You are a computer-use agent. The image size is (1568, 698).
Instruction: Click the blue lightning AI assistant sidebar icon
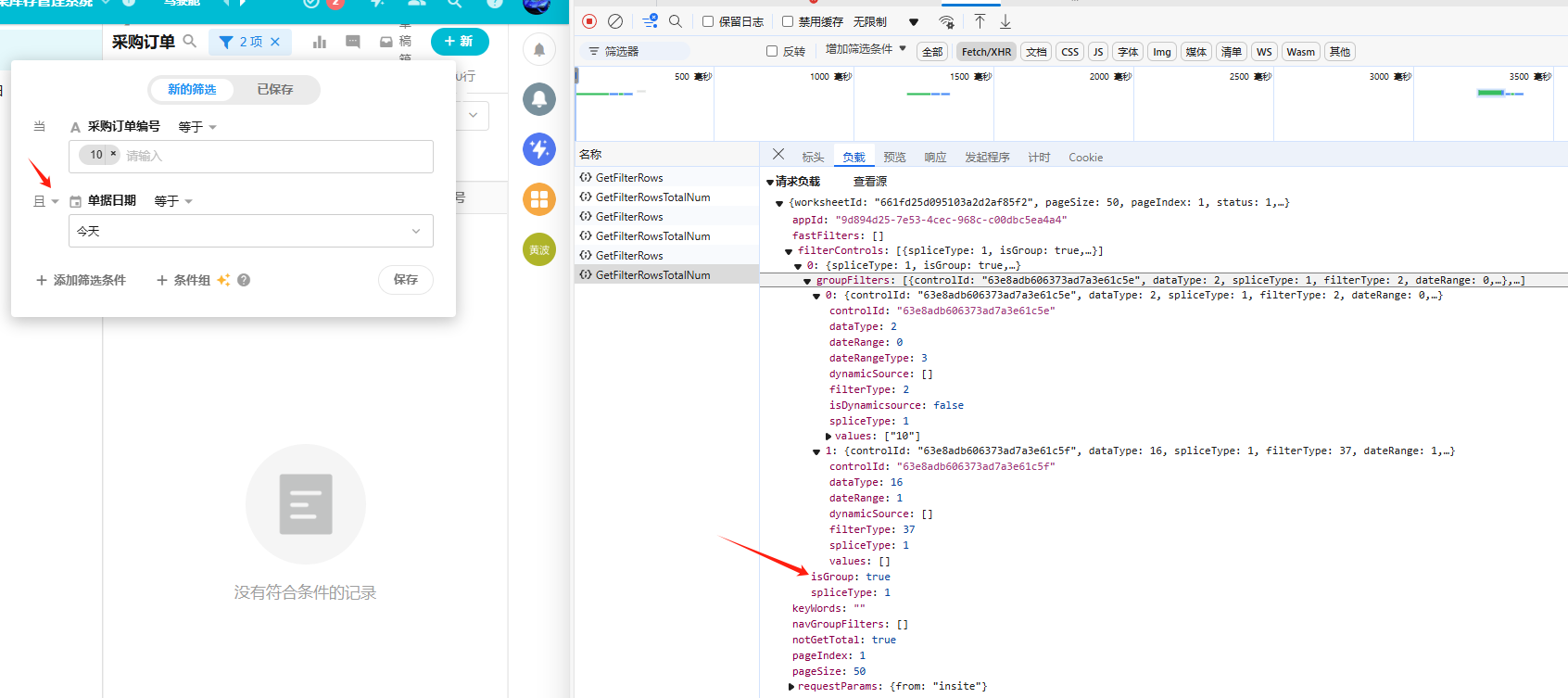click(539, 149)
